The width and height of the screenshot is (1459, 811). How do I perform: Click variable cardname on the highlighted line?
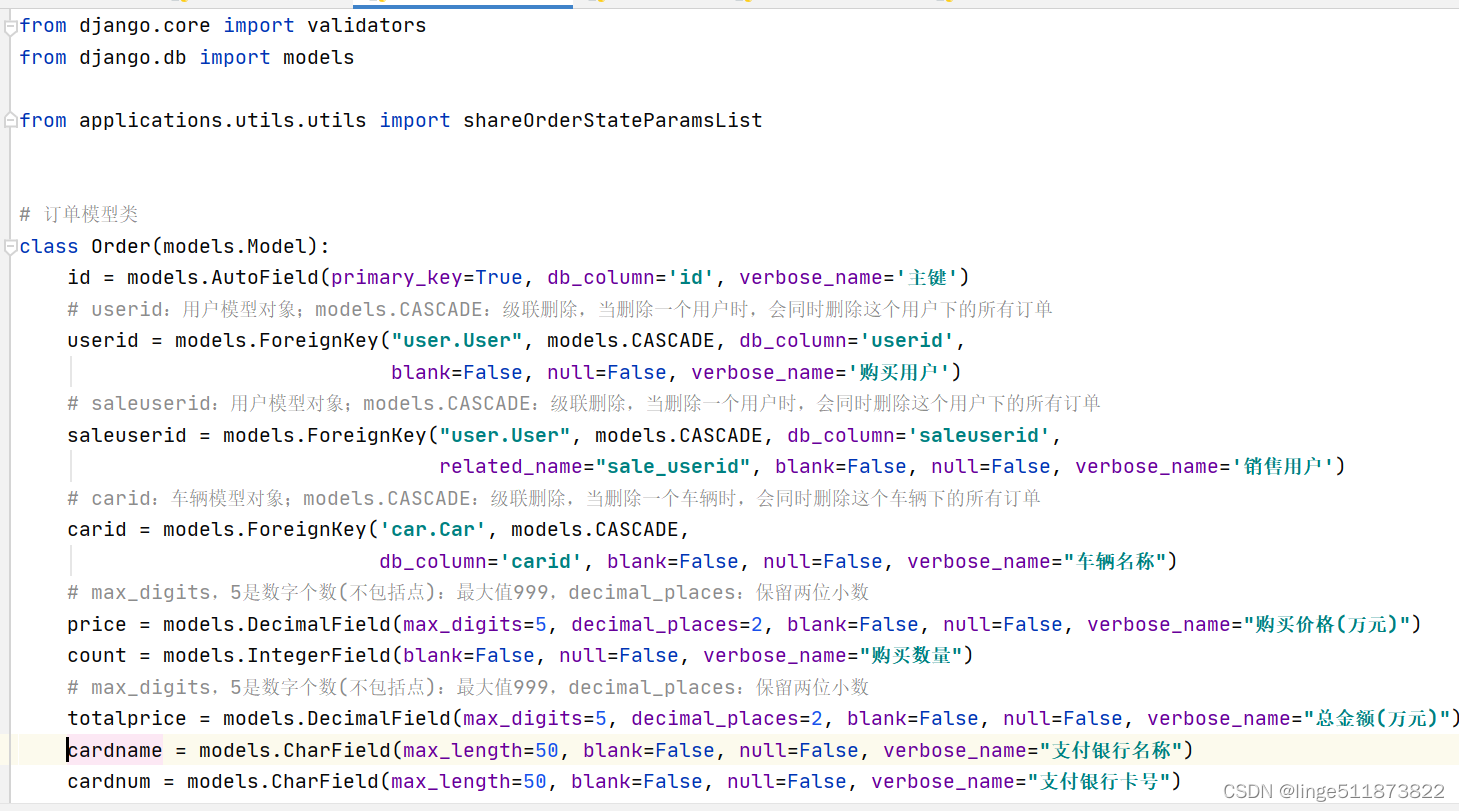tap(115, 751)
